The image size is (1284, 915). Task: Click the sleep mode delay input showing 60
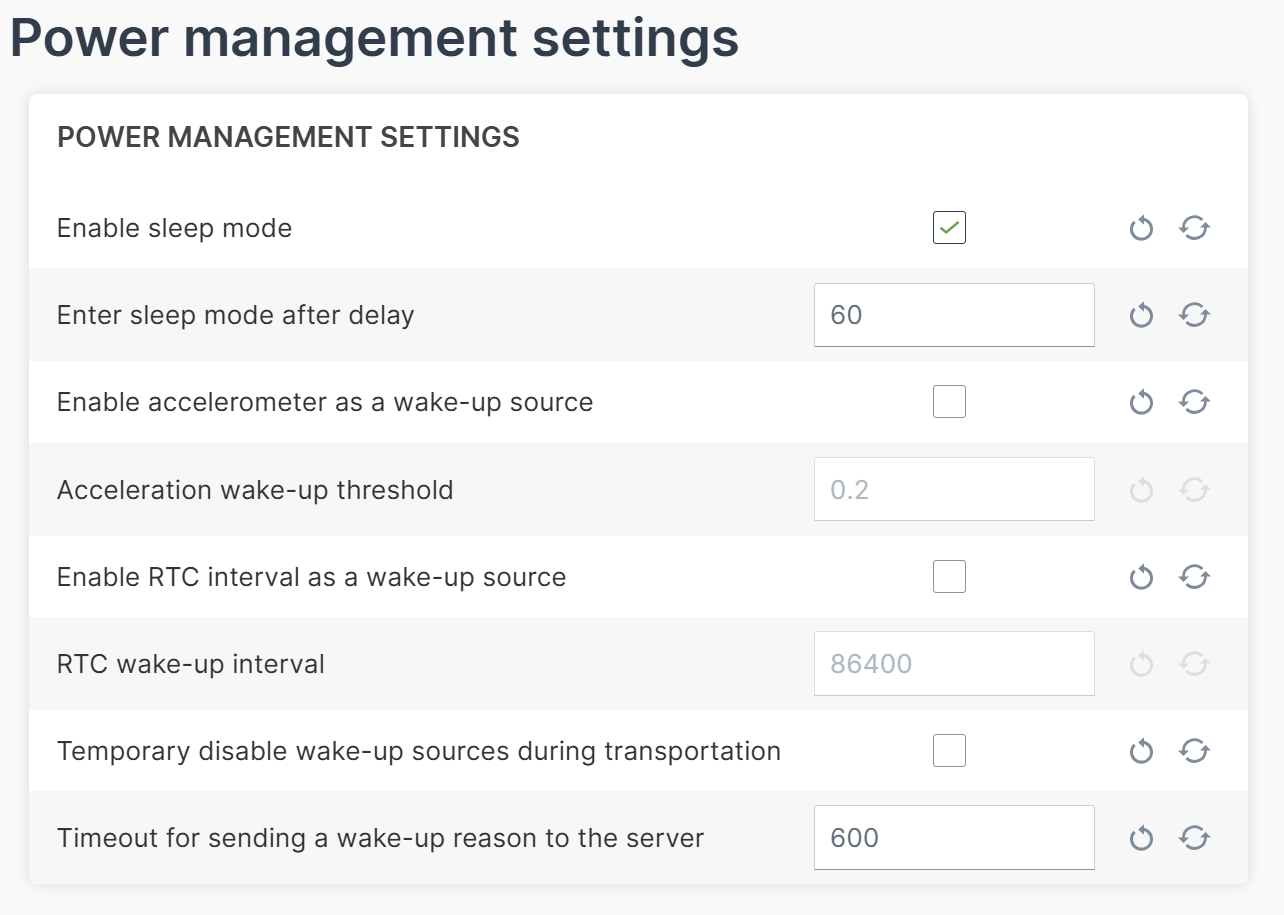[x=953, y=315]
